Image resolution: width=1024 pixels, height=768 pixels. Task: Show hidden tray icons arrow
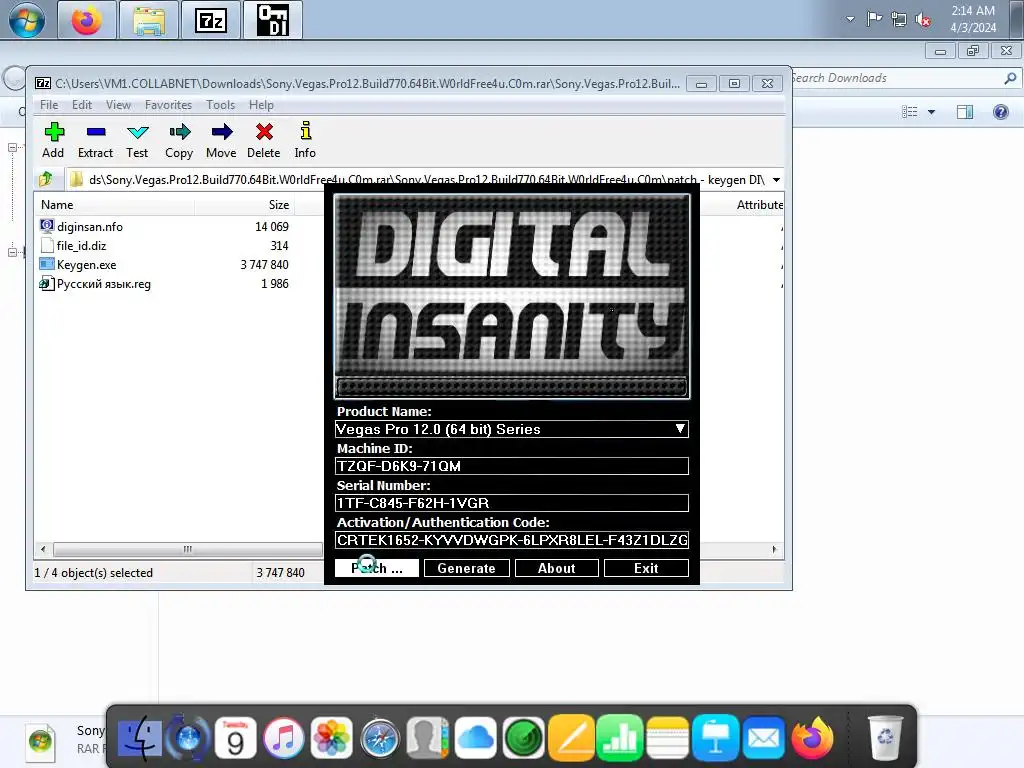click(850, 19)
